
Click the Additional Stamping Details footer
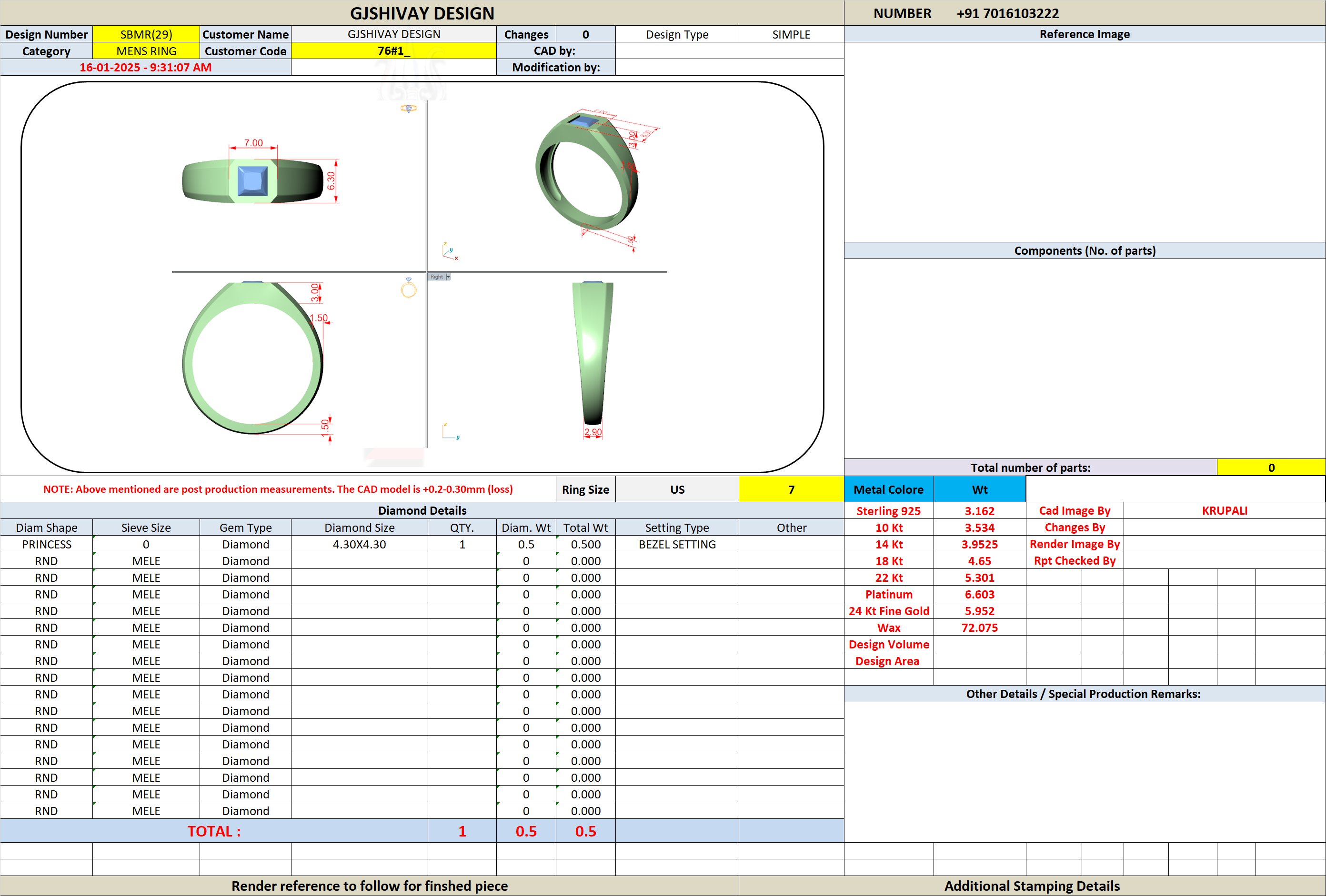coord(1032,886)
